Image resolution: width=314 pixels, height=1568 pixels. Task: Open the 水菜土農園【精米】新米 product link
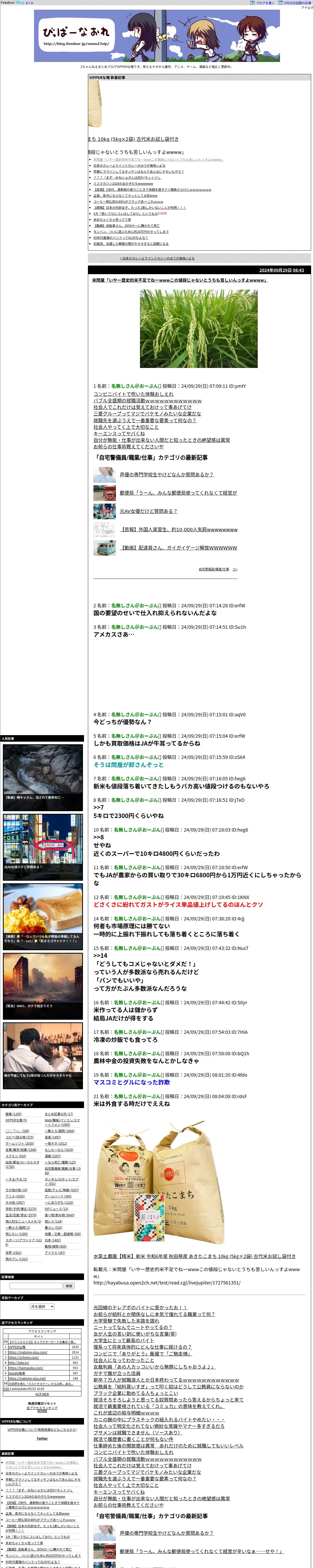pos(194,1256)
